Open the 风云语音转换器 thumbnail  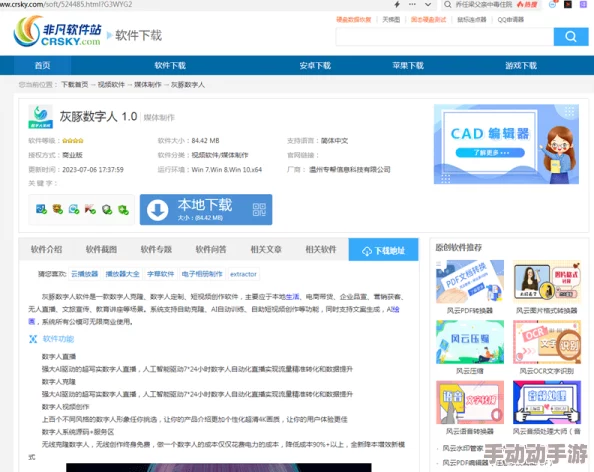[x=470, y=402]
